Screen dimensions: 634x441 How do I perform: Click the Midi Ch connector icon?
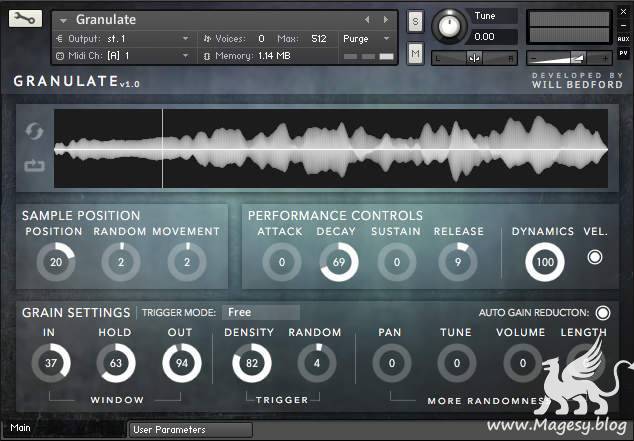(x=59, y=56)
